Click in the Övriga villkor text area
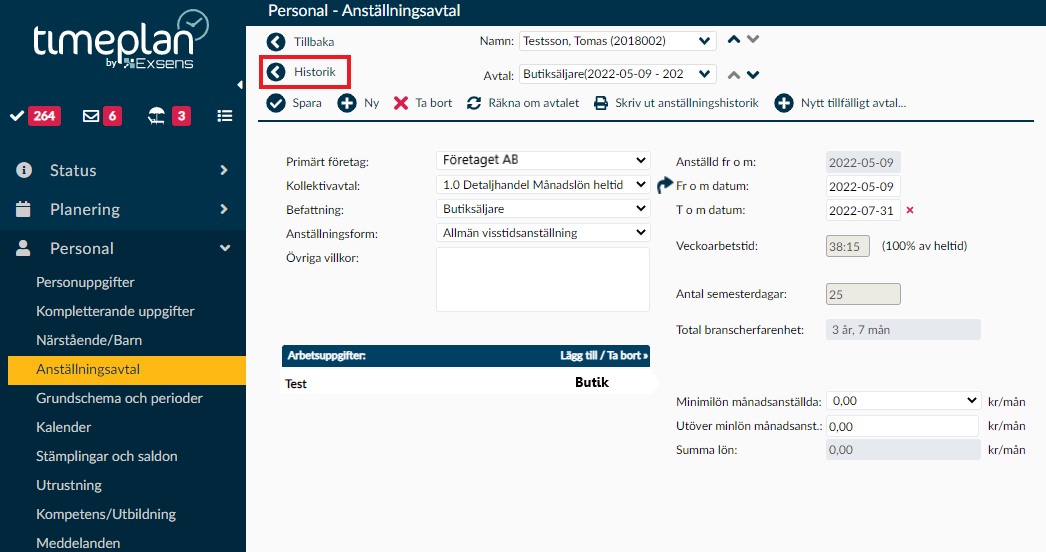 [543, 279]
